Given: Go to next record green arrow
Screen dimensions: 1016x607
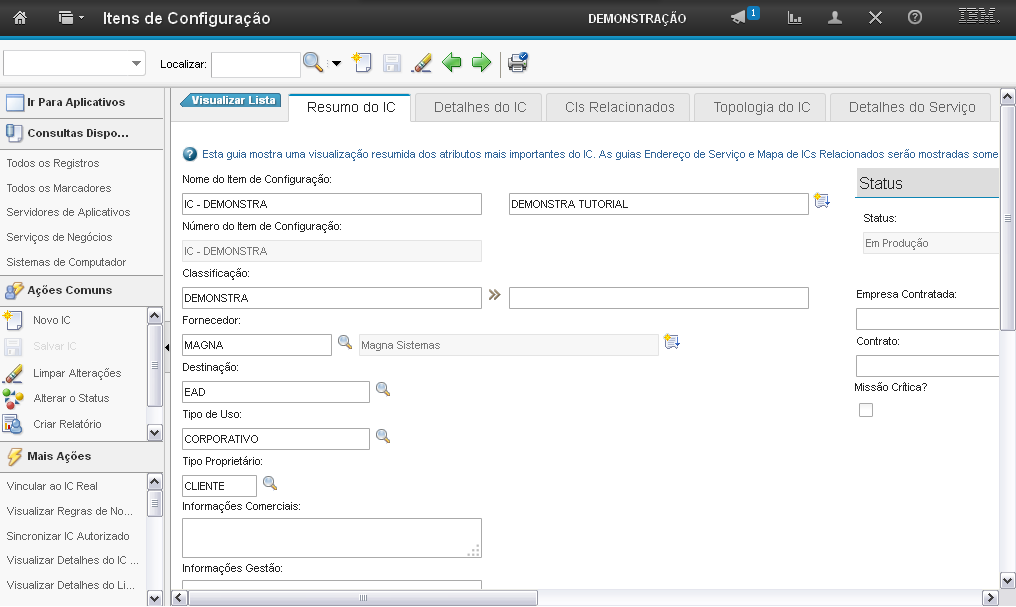Looking at the screenshot, I should 482,63.
